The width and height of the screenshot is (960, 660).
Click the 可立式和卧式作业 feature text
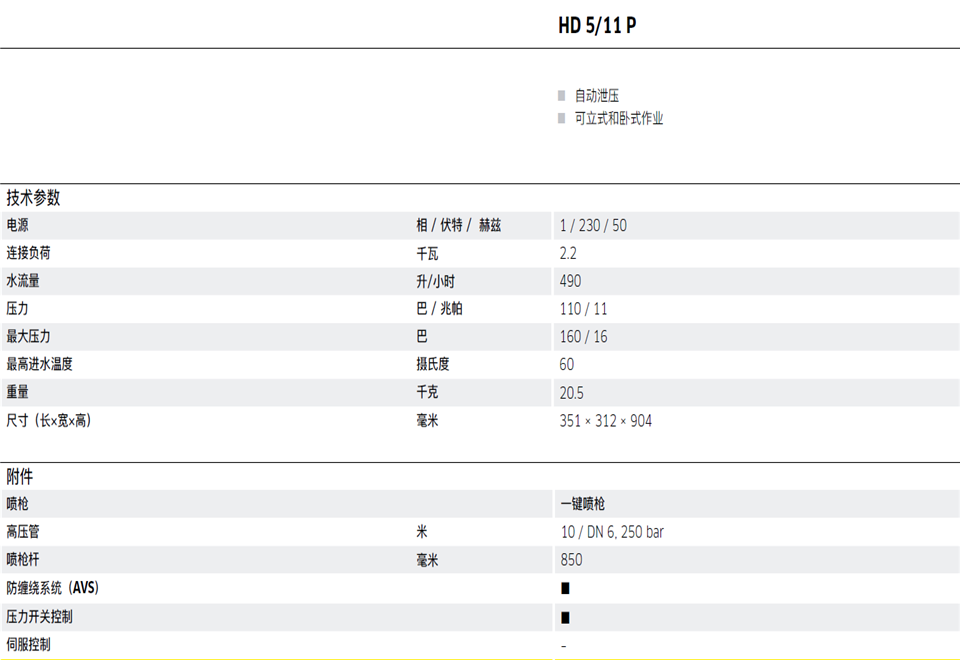point(618,118)
